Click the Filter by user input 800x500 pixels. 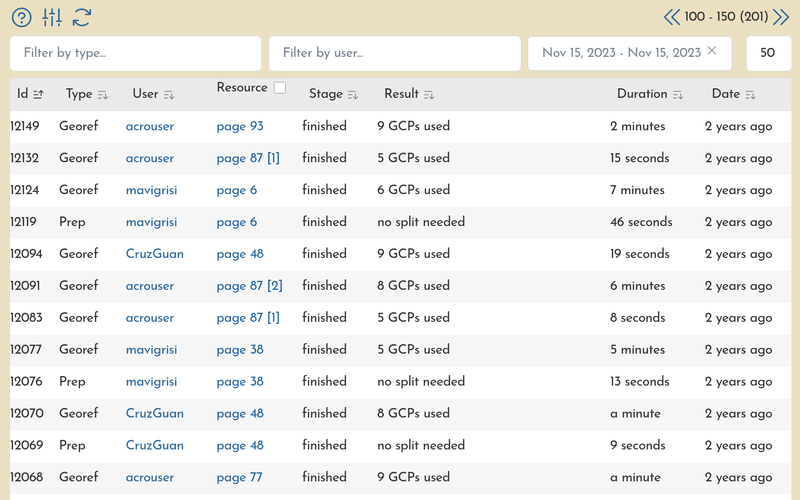[x=394, y=53]
